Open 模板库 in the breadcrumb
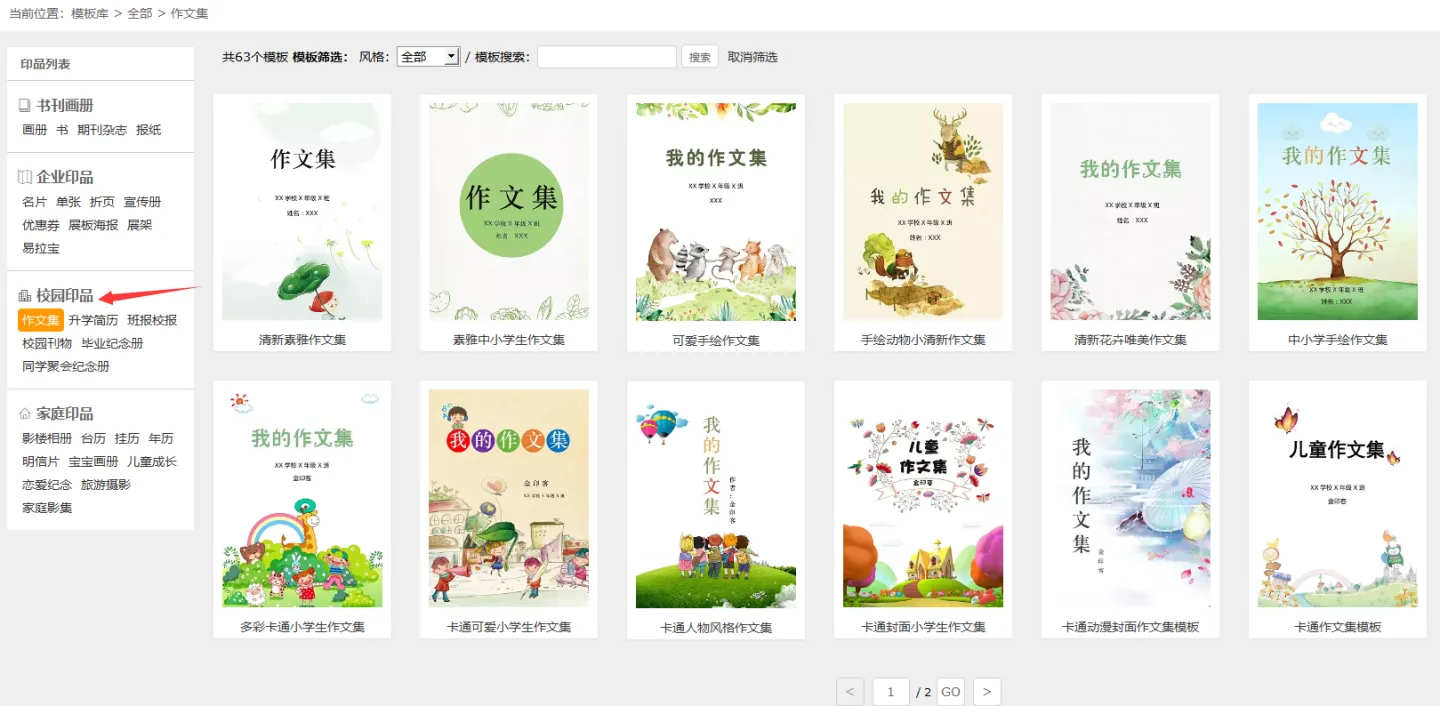1440x706 pixels. pos(90,14)
